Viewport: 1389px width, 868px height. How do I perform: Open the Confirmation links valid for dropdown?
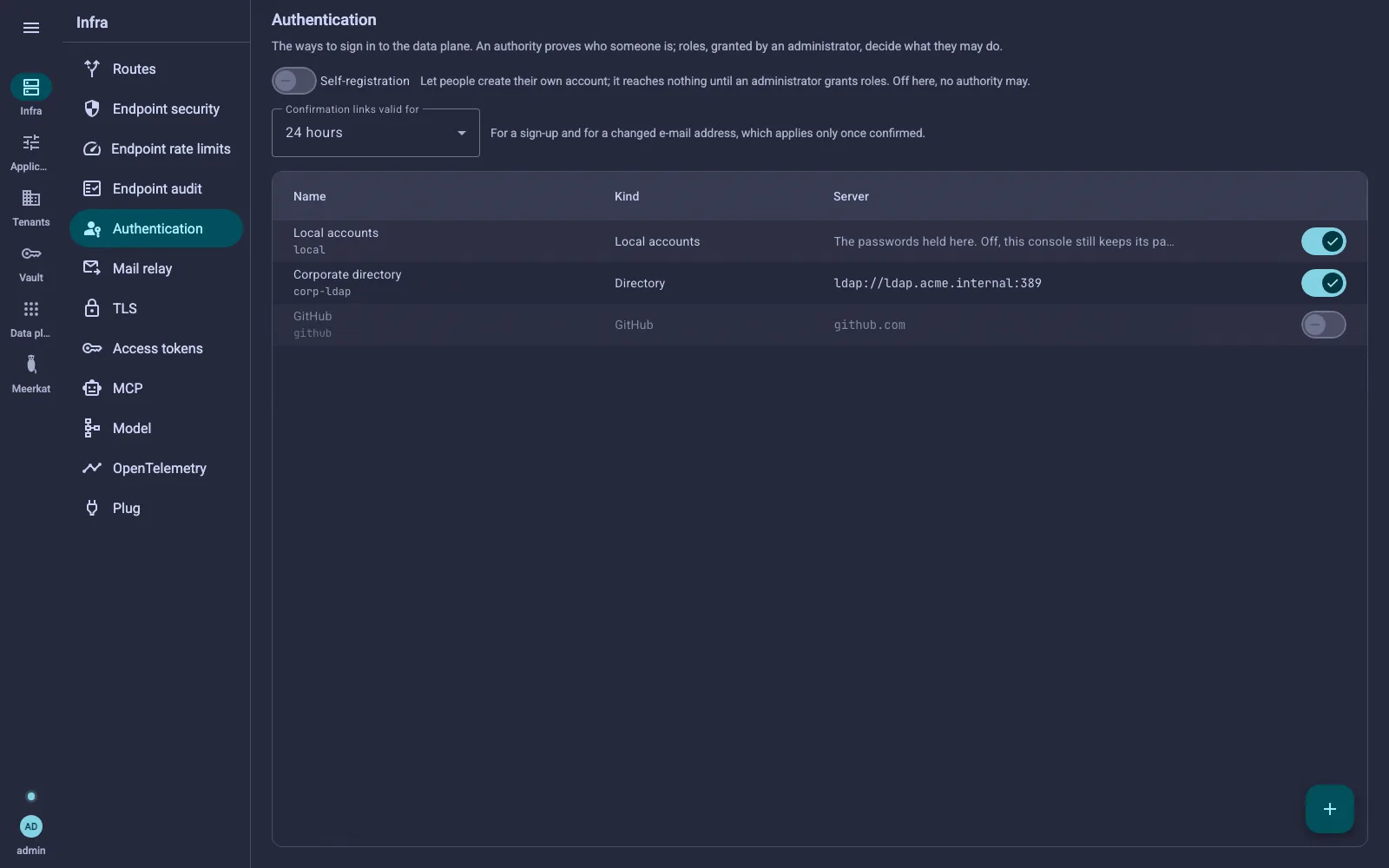376,133
